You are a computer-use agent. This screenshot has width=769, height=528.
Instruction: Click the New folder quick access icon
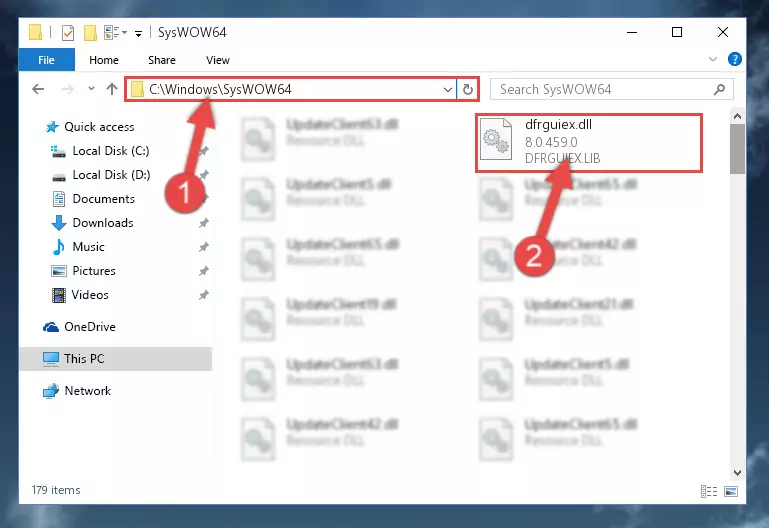pos(90,33)
